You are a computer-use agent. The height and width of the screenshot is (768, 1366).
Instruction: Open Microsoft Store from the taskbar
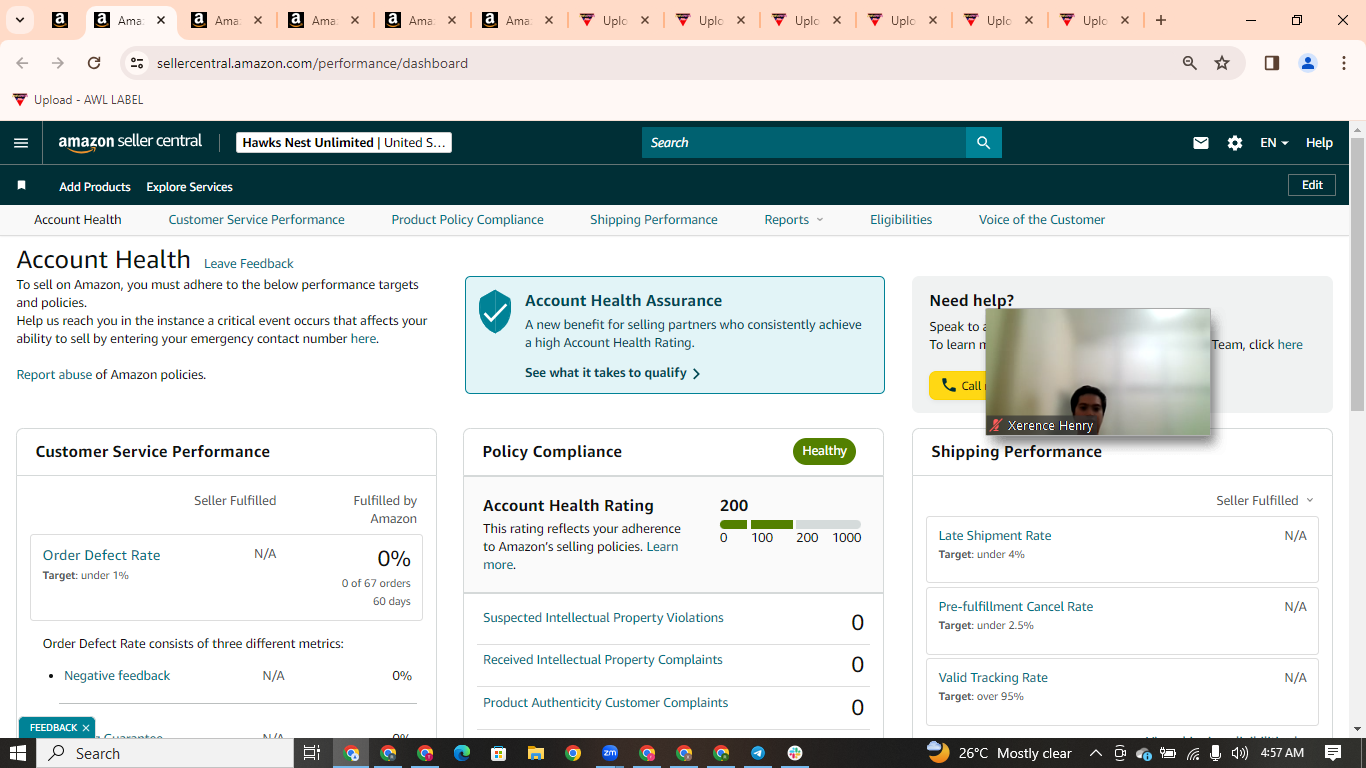click(x=499, y=753)
